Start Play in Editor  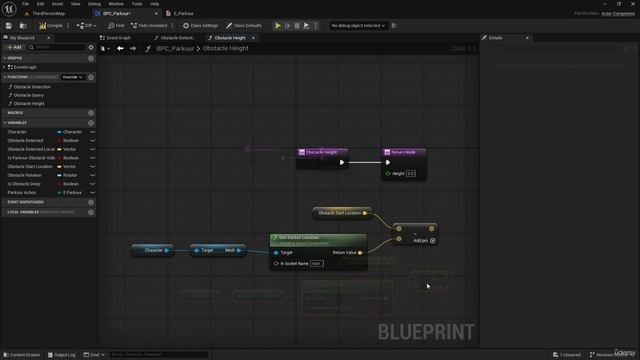click(x=278, y=26)
